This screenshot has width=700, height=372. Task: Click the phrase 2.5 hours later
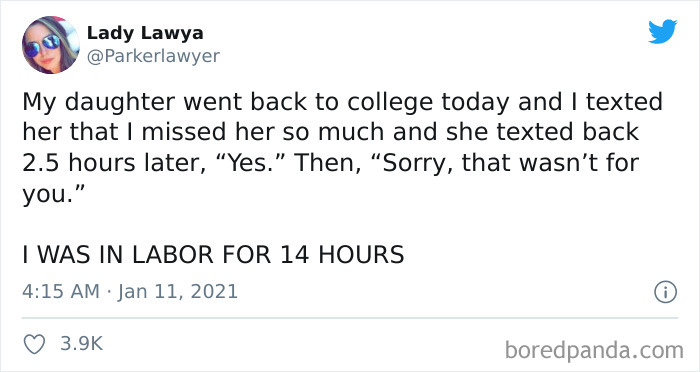pyautogui.click(x=114, y=163)
